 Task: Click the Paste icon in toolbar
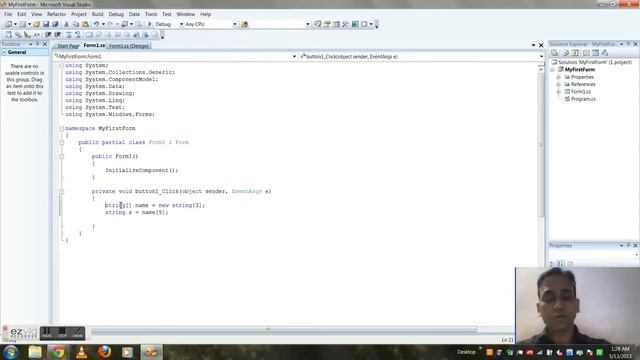click(85, 24)
